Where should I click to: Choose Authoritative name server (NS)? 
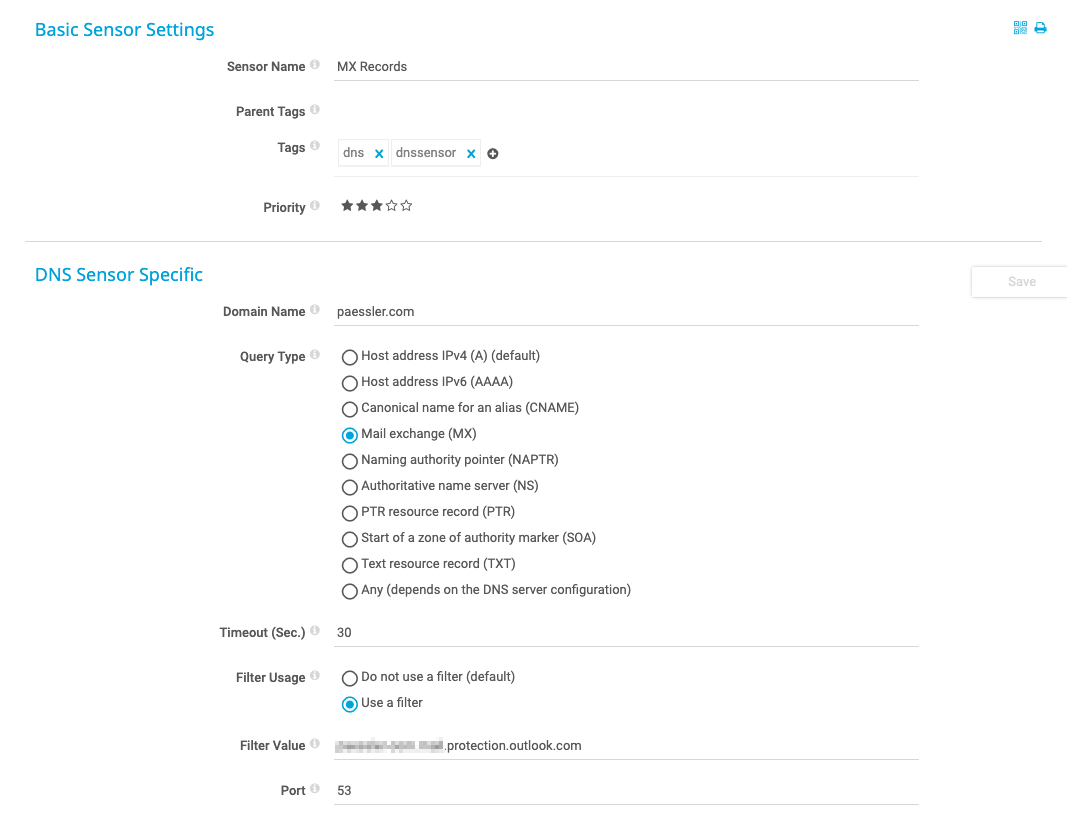tap(350, 487)
